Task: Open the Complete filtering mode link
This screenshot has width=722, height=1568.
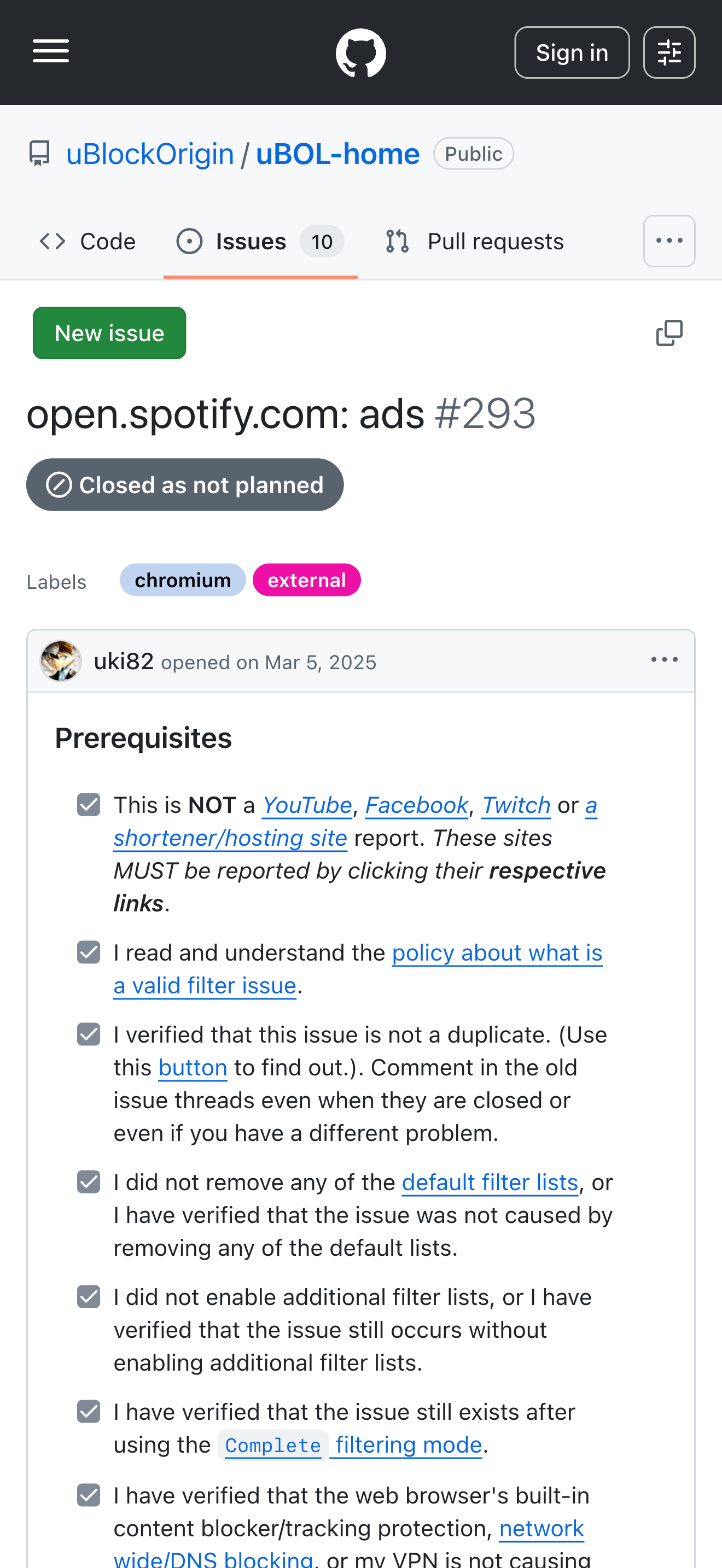Action: [x=353, y=1445]
